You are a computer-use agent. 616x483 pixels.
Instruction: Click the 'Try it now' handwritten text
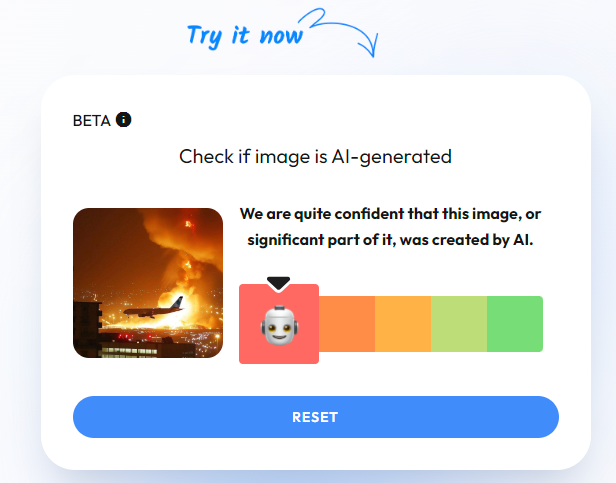245,36
